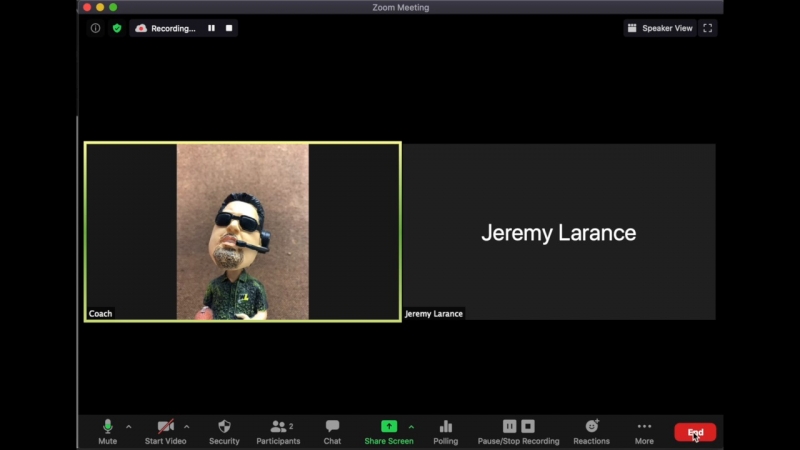Show the meeting information icon
The width and height of the screenshot is (800, 450).
[x=96, y=28]
